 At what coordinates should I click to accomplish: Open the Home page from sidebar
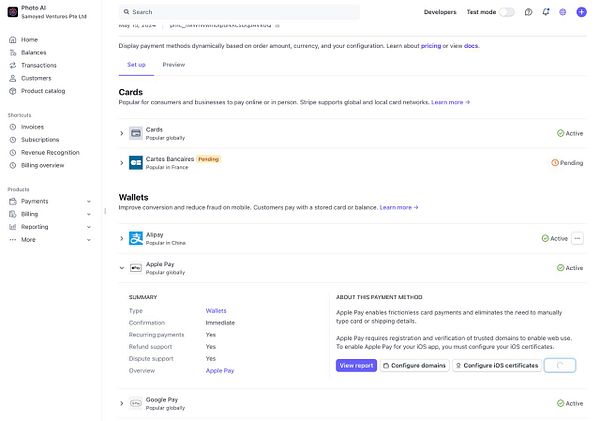(29, 40)
